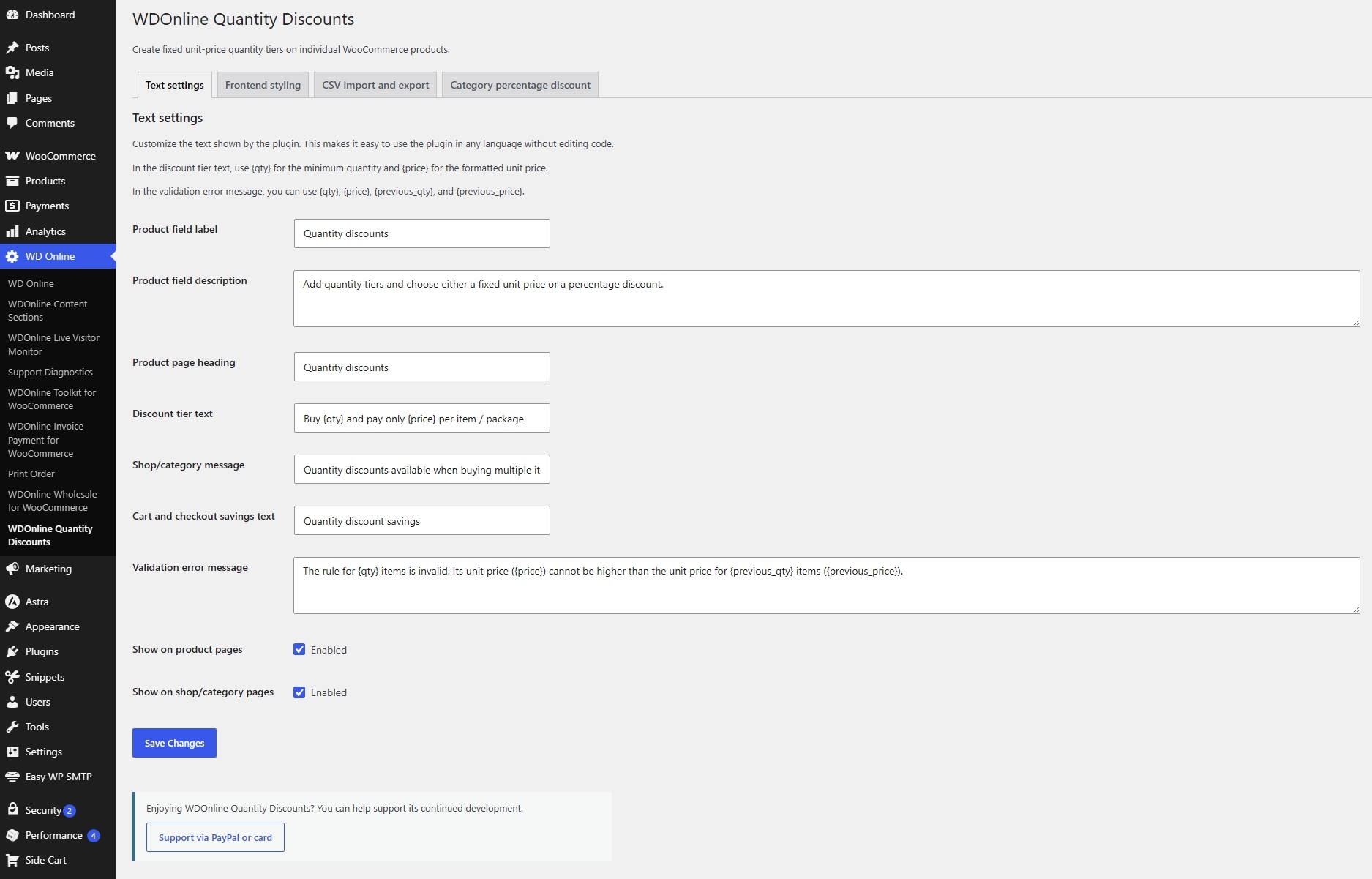
Task: Open the Frontend styling tab
Action: point(263,85)
